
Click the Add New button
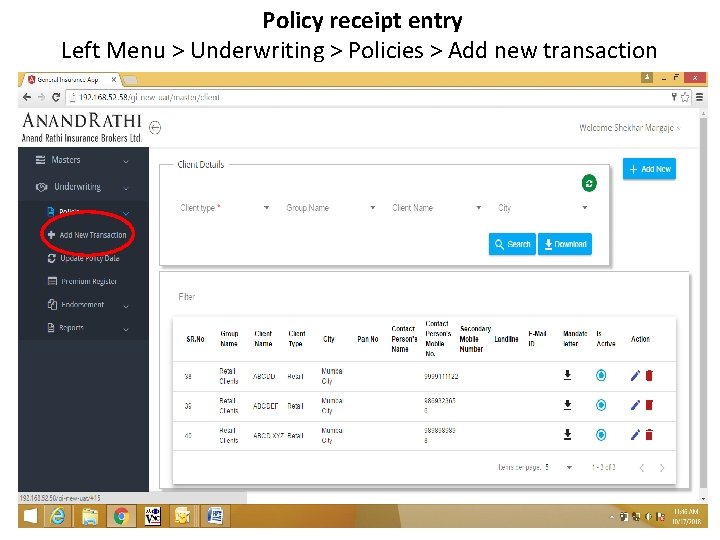point(649,169)
